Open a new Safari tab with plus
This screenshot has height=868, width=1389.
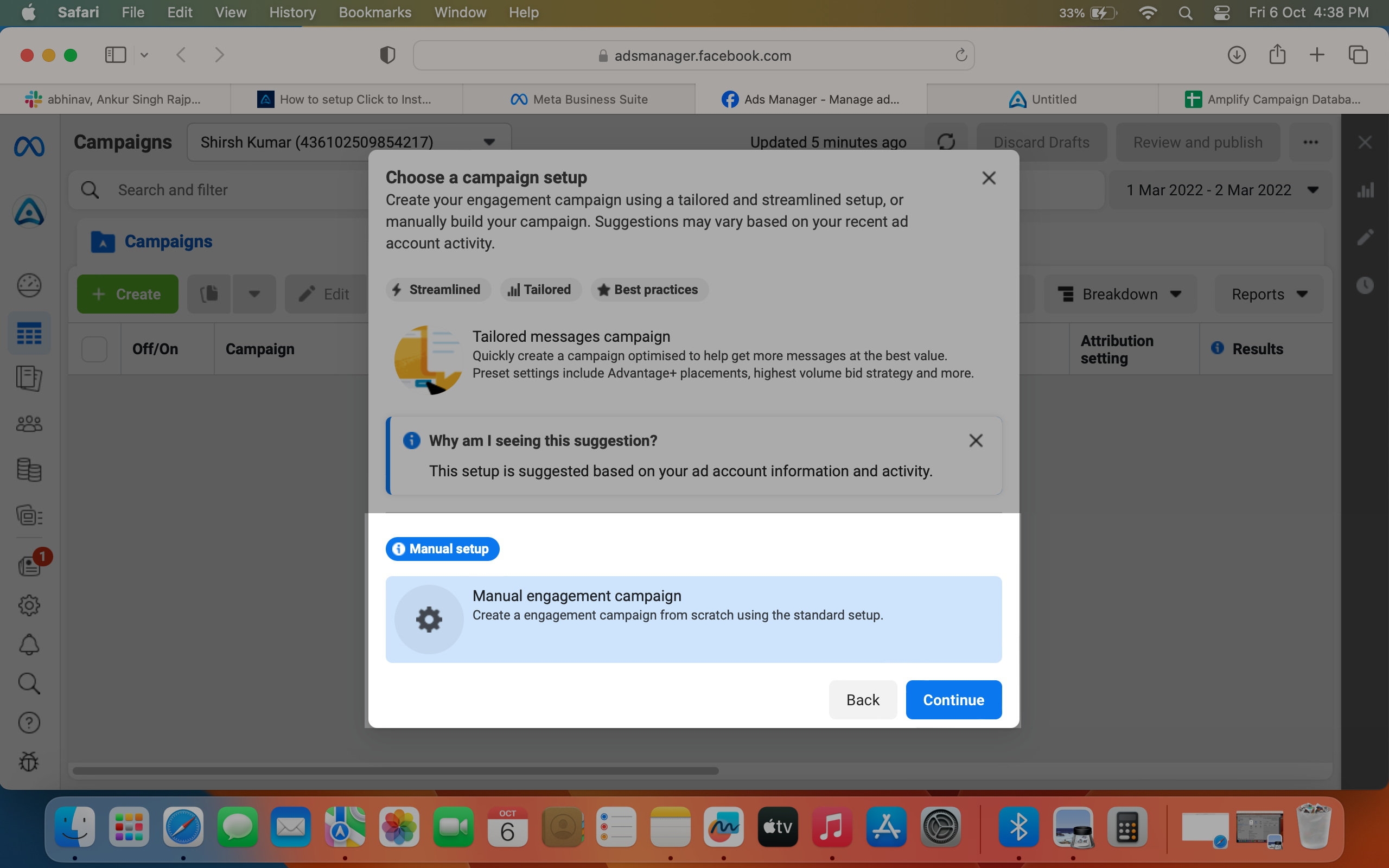(x=1317, y=55)
